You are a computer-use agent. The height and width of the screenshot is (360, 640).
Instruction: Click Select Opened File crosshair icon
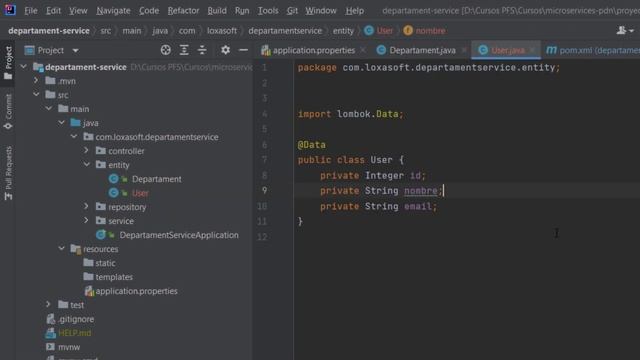tap(166, 50)
